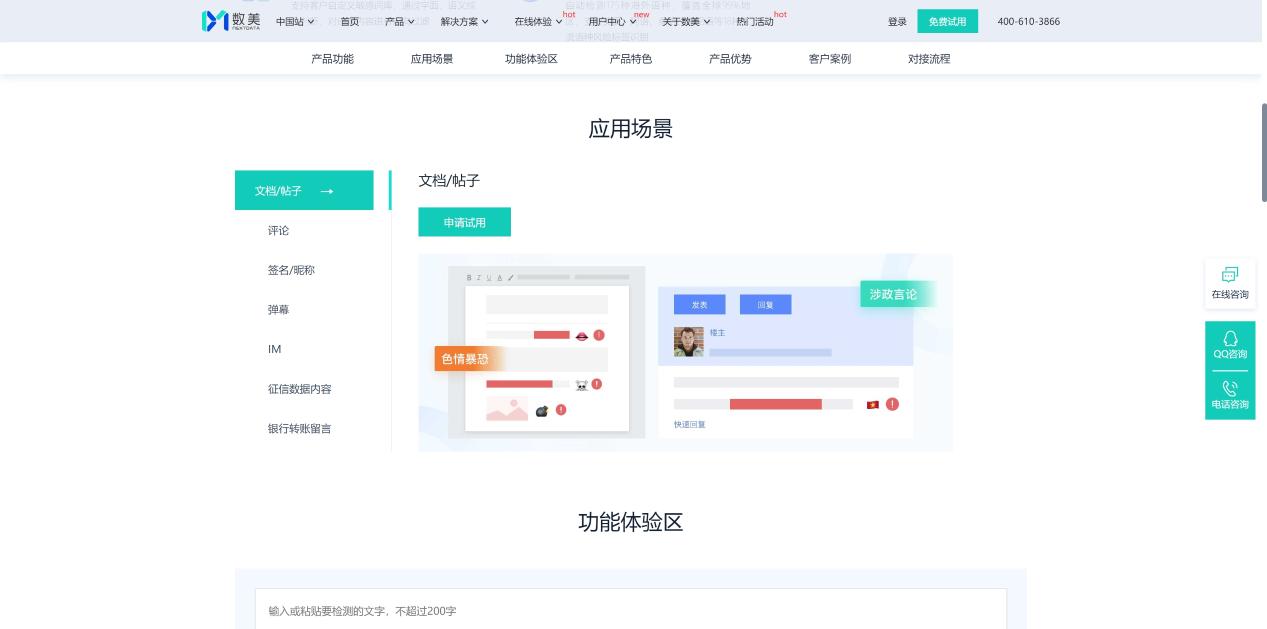Click the 免费试用 button
This screenshot has height=629, width=1267.
[x=947, y=21]
